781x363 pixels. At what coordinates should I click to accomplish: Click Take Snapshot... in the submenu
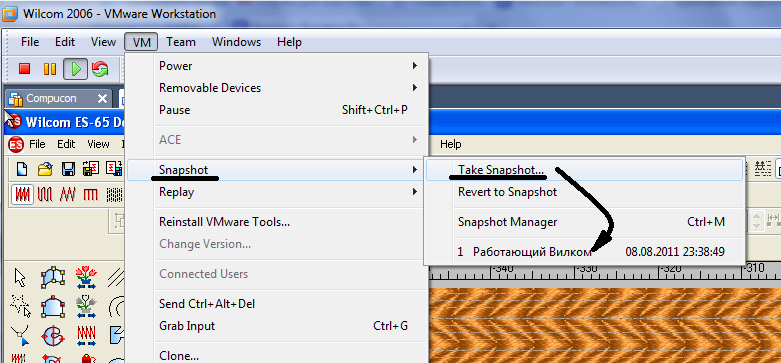tap(585, 170)
